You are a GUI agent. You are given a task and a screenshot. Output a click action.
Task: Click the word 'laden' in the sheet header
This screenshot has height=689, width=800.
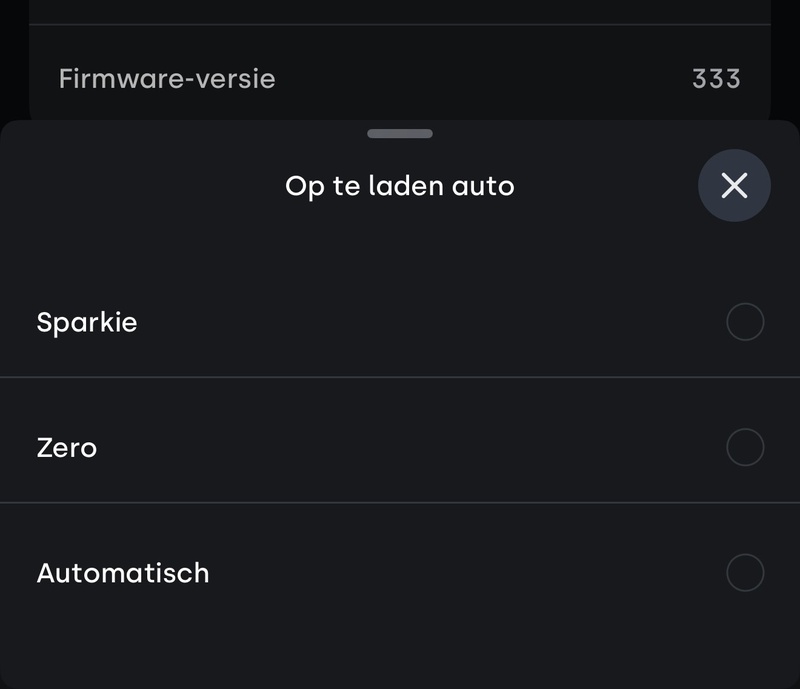[407, 186]
